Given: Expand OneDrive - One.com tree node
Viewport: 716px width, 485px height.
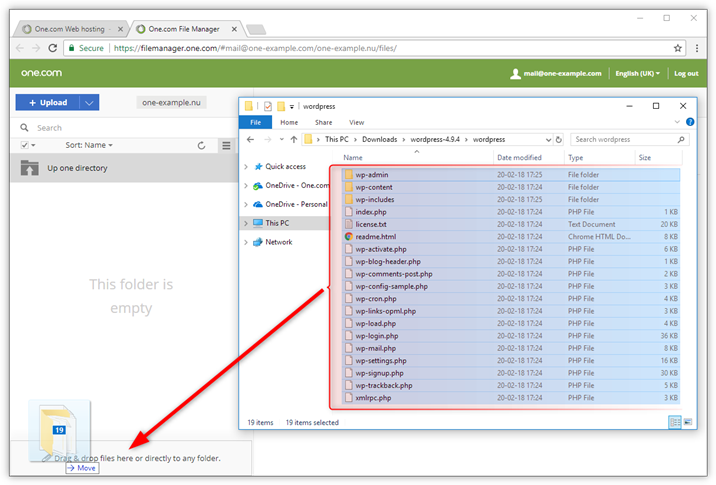Looking at the screenshot, I should 246,185.
